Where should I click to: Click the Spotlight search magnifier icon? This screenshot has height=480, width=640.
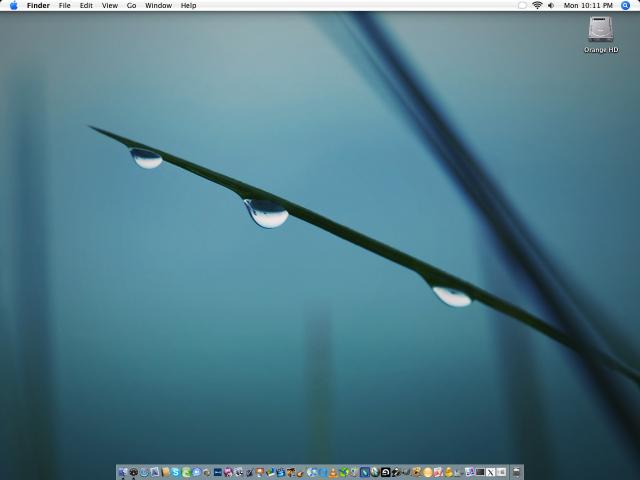point(626,6)
